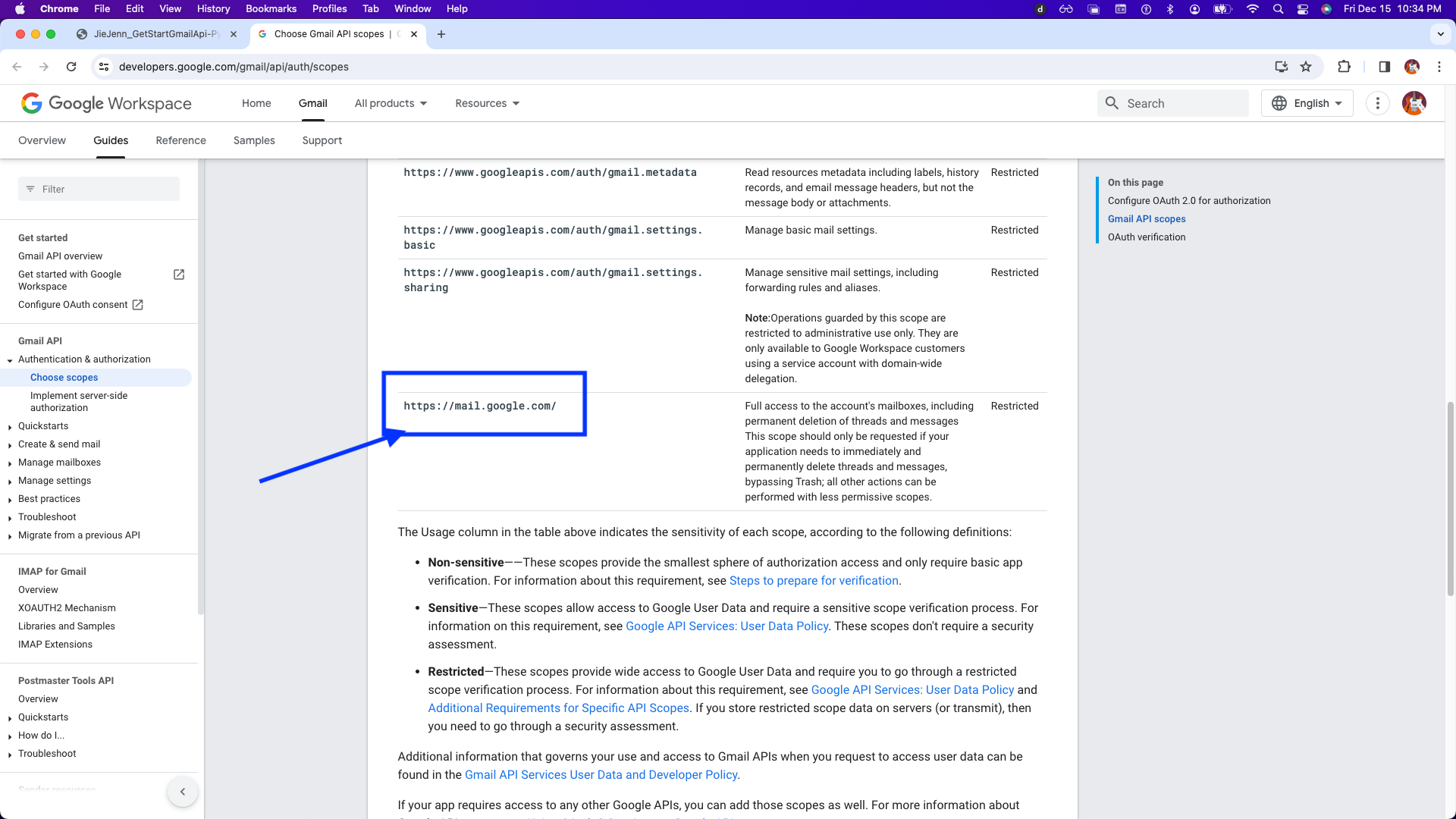Expand the Manage mailboxes section
1456x819 pixels.
coord(10,463)
